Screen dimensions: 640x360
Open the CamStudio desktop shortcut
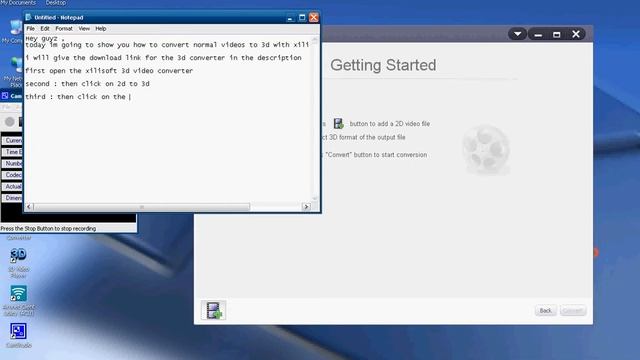point(18,335)
